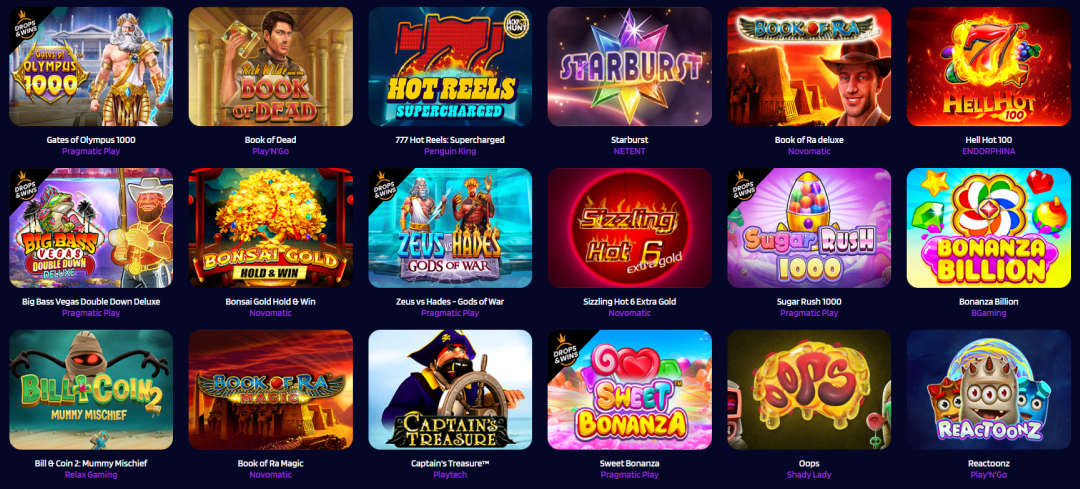This screenshot has width=1080, height=489.
Task: Open the Sizzling Hot 6 Extra Gold tile
Action: tap(630, 228)
